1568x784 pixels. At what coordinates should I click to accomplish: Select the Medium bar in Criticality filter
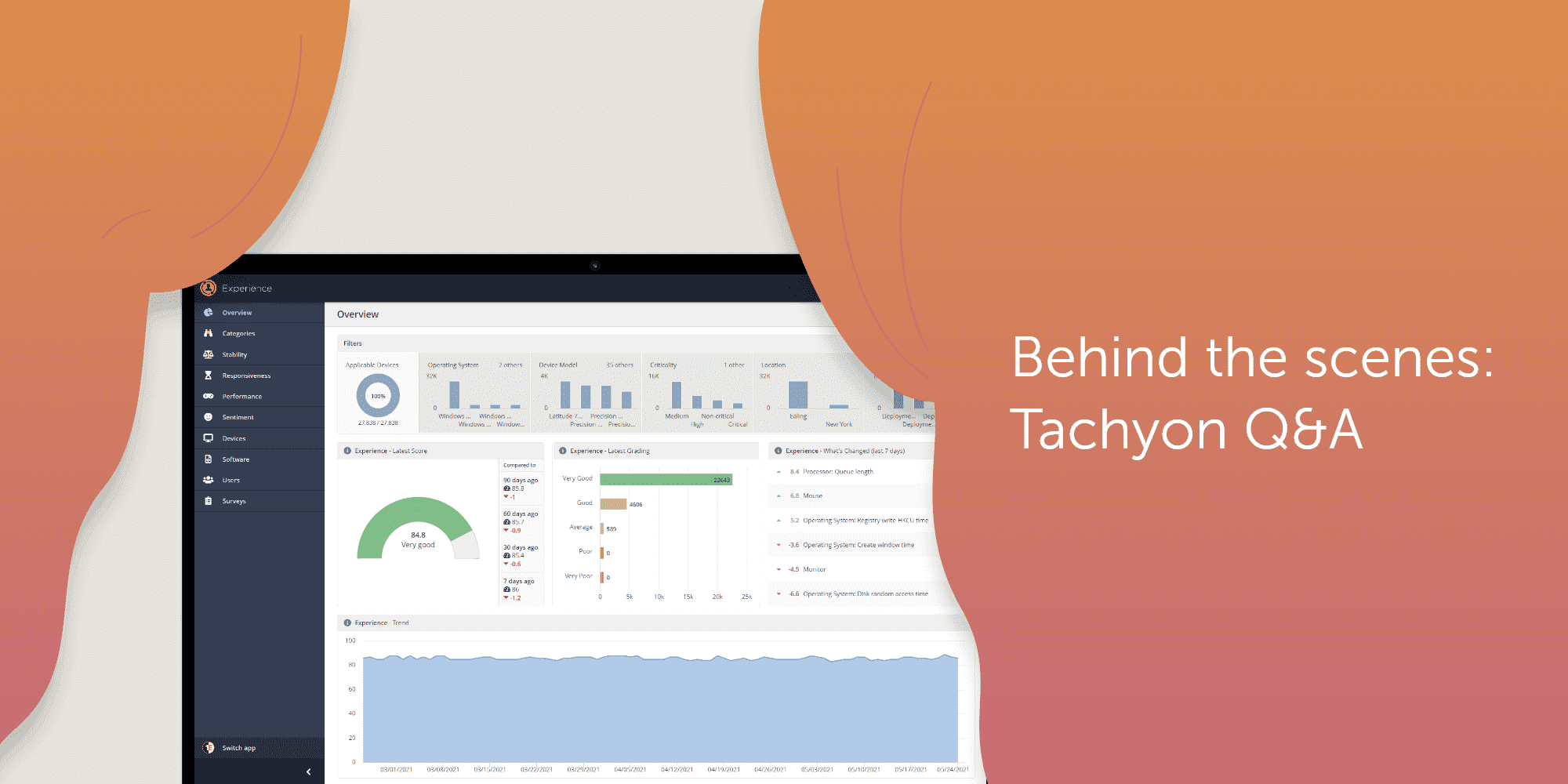point(677,395)
